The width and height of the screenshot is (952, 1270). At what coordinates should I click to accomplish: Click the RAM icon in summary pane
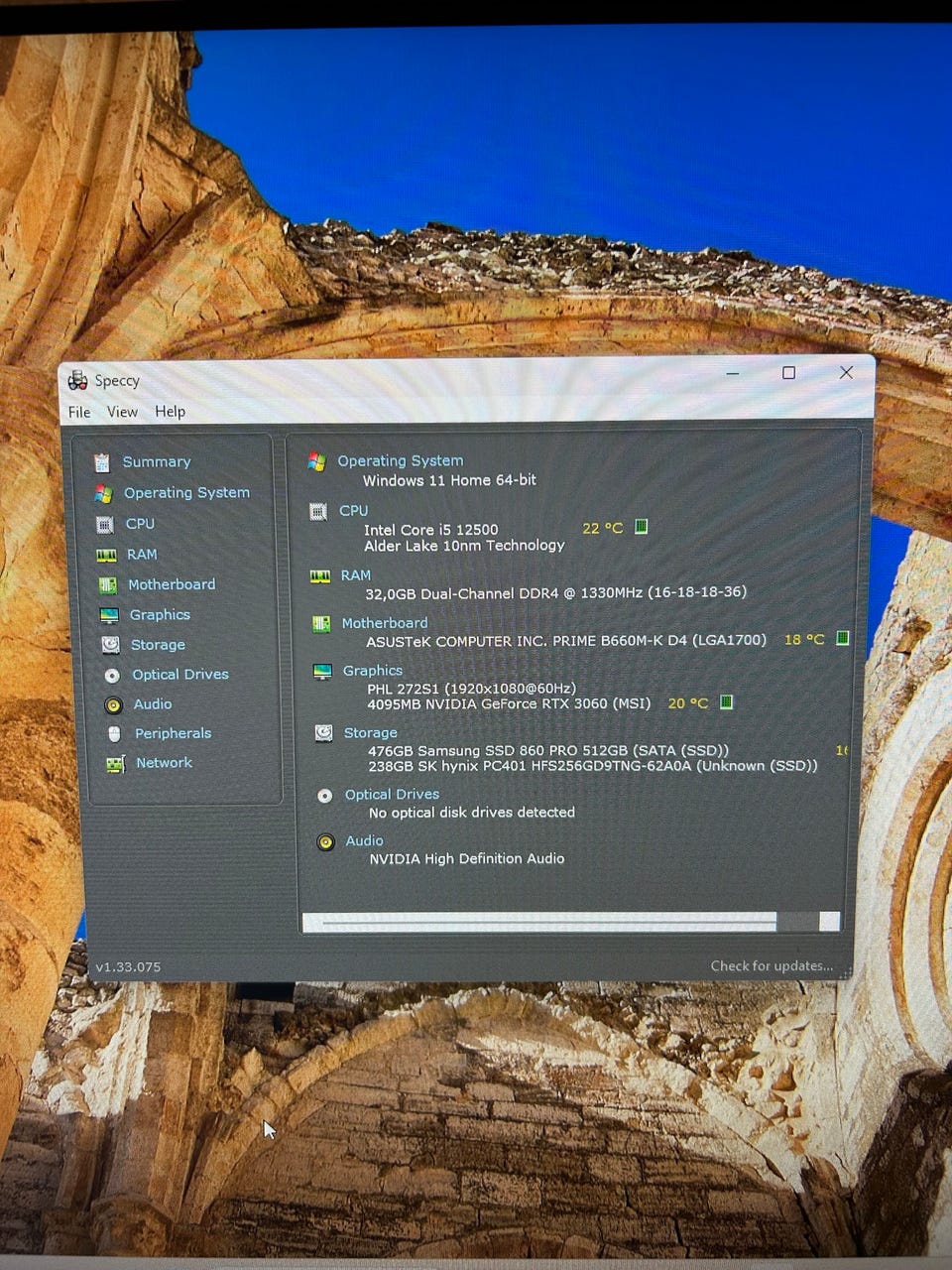click(x=319, y=576)
